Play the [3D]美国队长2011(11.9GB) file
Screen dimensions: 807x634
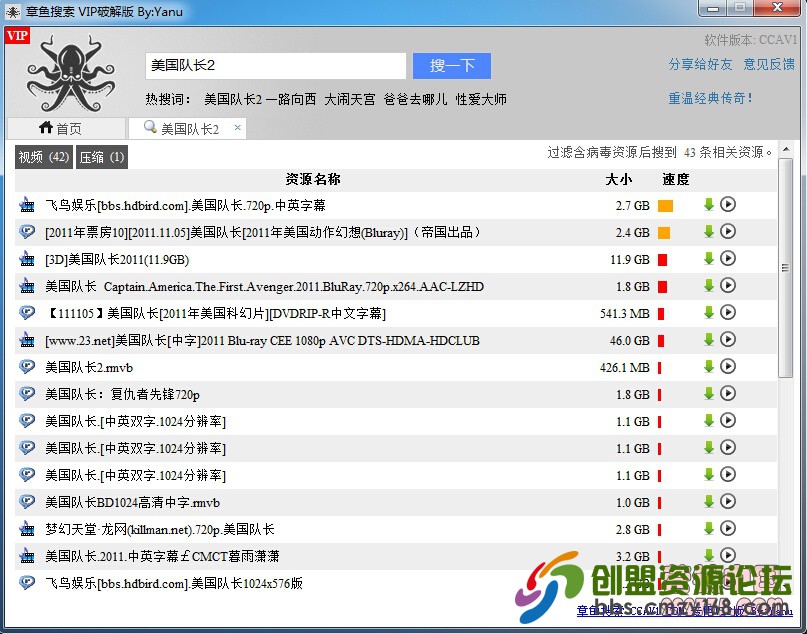tap(728, 258)
